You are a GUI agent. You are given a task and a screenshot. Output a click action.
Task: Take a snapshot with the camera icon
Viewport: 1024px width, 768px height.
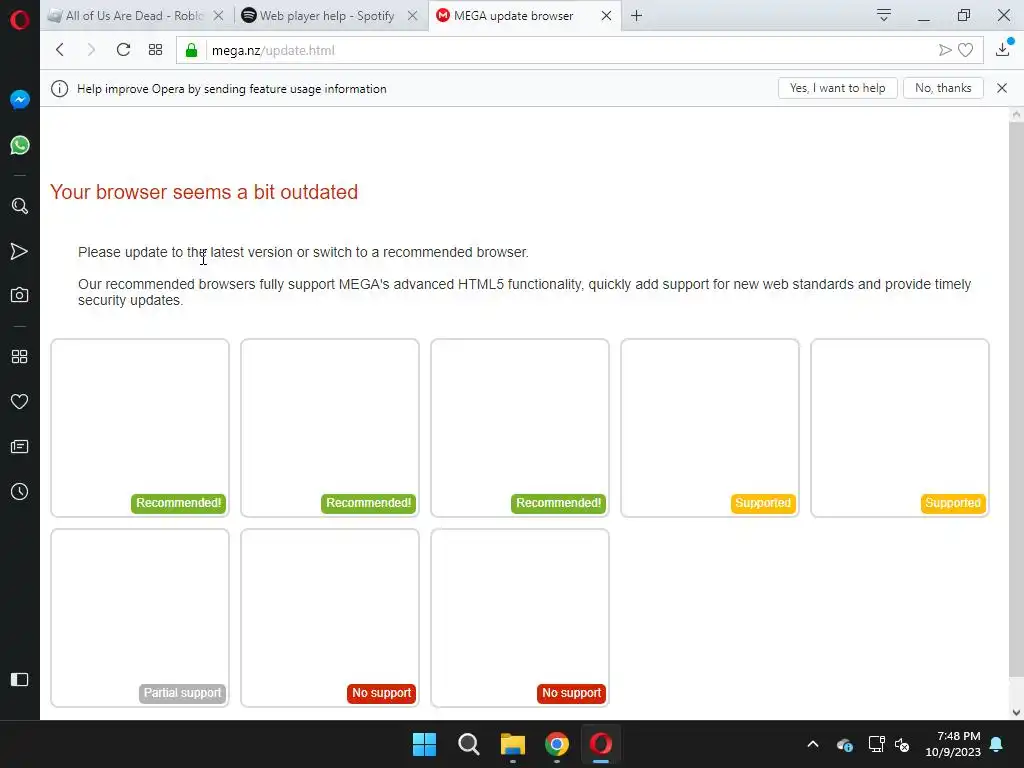(x=20, y=295)
